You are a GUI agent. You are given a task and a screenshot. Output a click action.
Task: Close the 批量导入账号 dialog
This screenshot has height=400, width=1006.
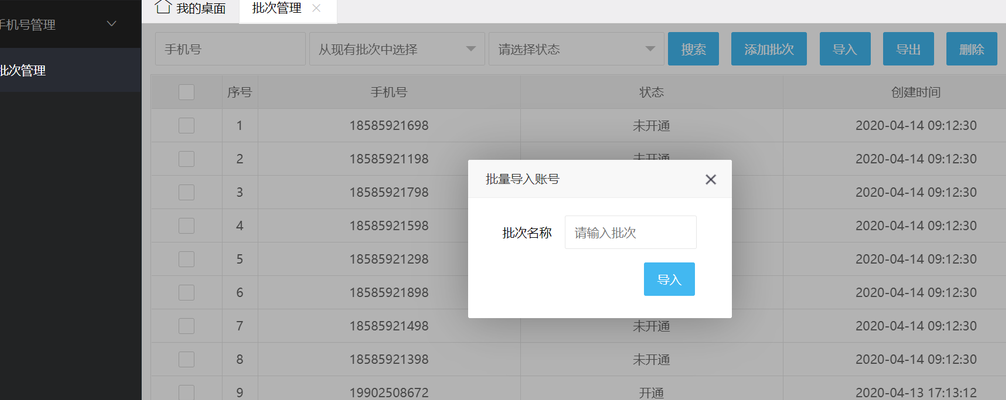click(x=710, y=180)
